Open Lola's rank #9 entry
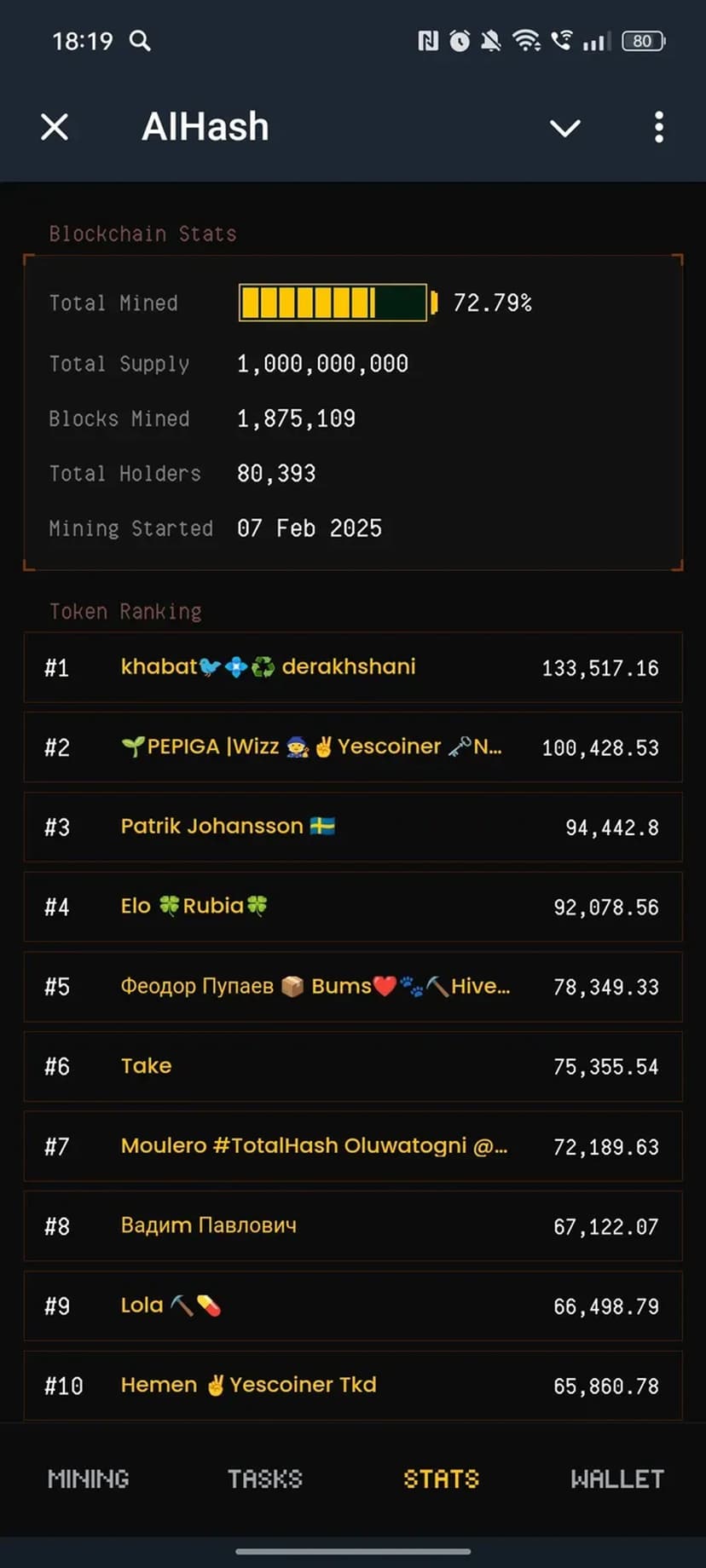 pyautogui.click(x=353, y=1306)
